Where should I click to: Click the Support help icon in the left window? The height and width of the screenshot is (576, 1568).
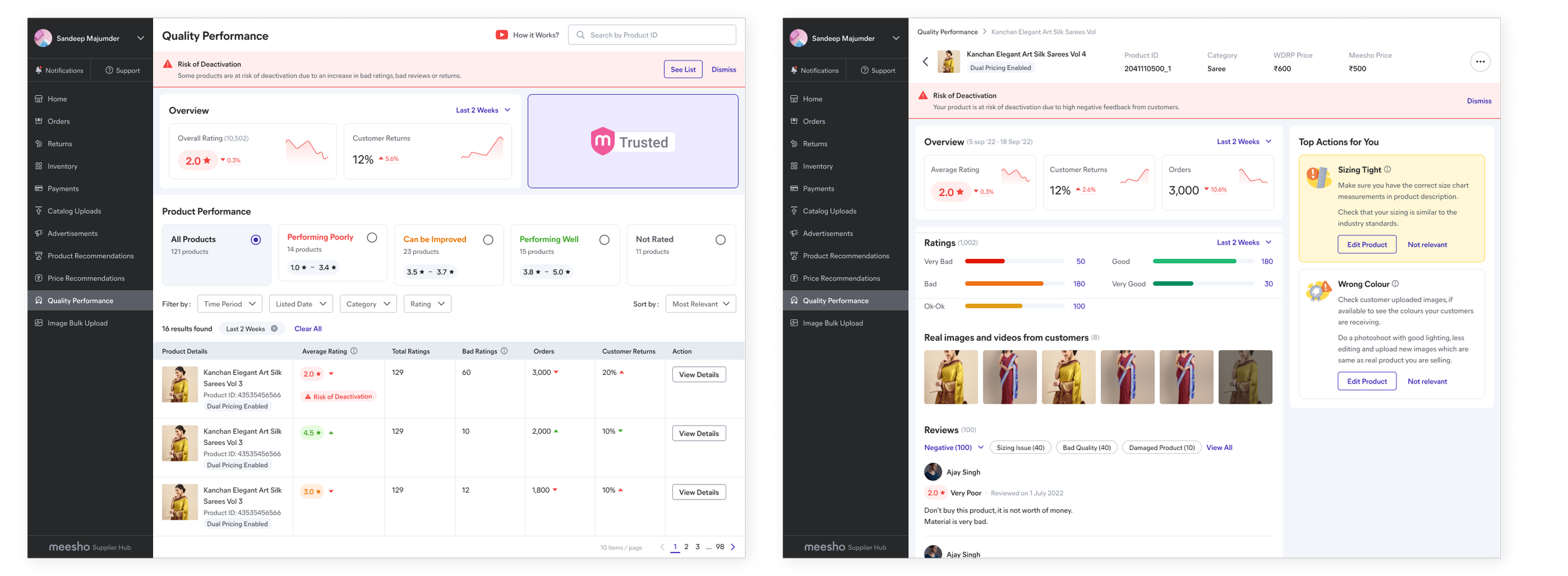(x=109, y=70)
